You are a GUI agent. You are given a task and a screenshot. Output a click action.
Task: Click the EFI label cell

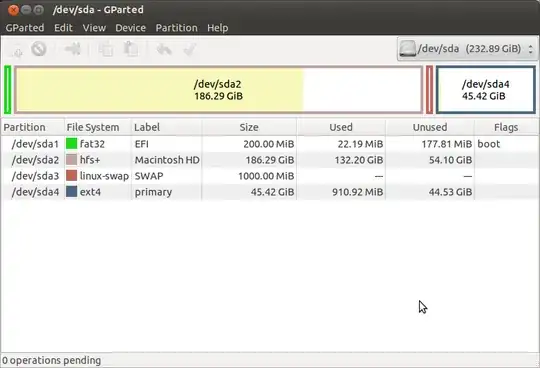coord(142,144)
